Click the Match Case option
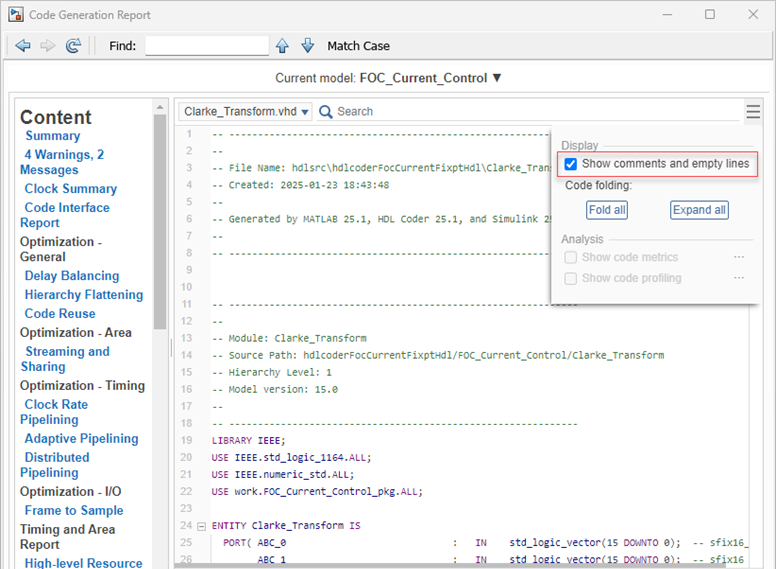This screenshot has width=776, height=569. pos(358,46)
